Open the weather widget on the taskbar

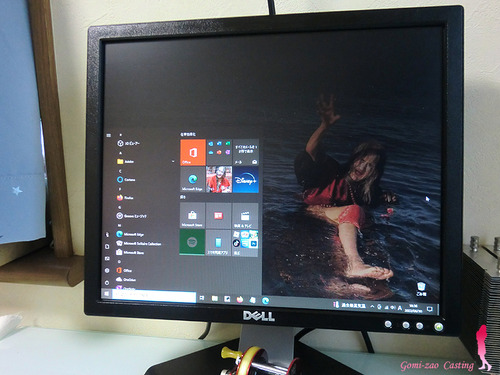349,305
